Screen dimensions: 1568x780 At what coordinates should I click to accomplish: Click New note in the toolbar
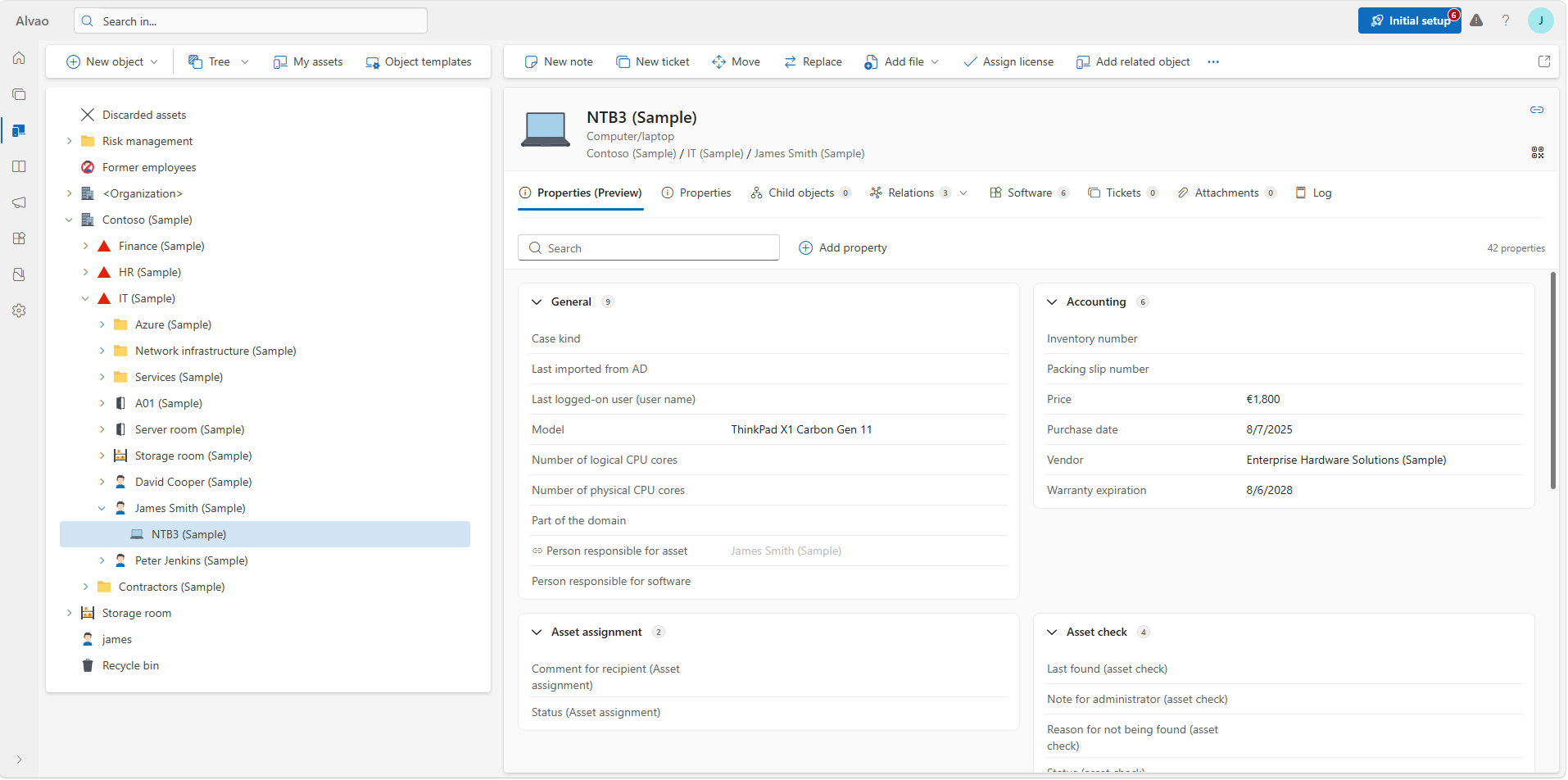pos(559,61)
